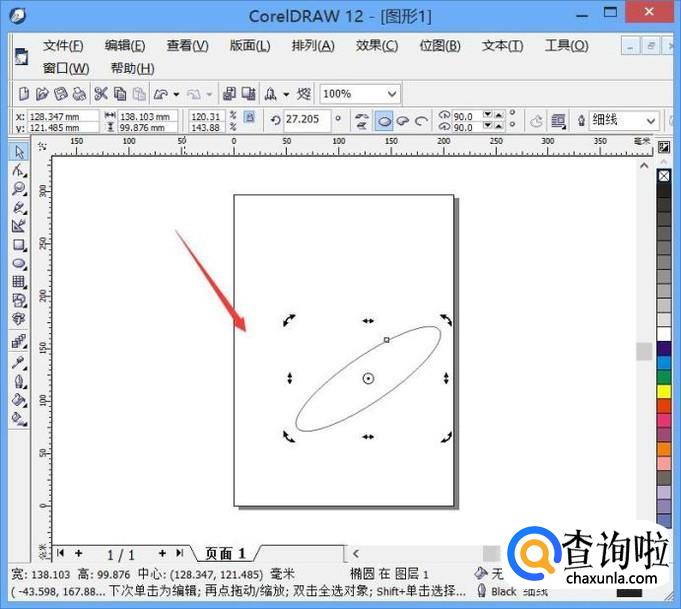Open the 位图(B) menu

click(439, 46)
